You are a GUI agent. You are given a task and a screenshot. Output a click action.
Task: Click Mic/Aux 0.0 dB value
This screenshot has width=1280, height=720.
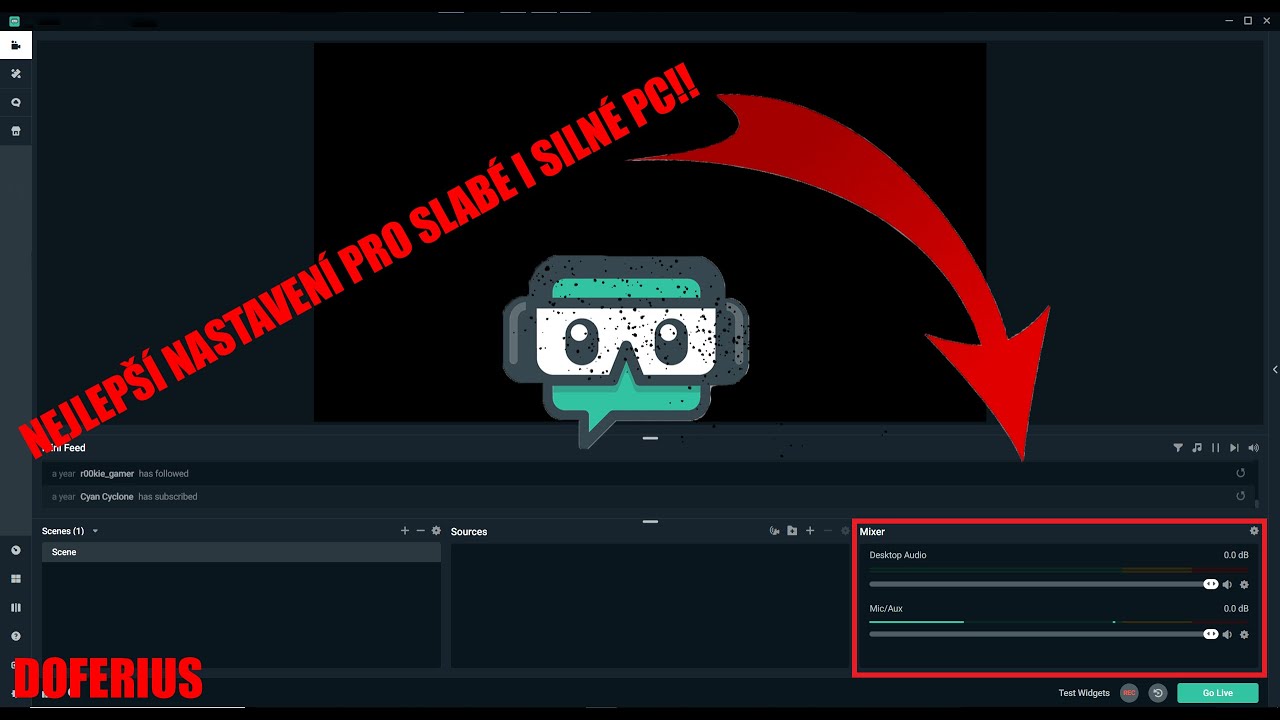pos(1236,608)
